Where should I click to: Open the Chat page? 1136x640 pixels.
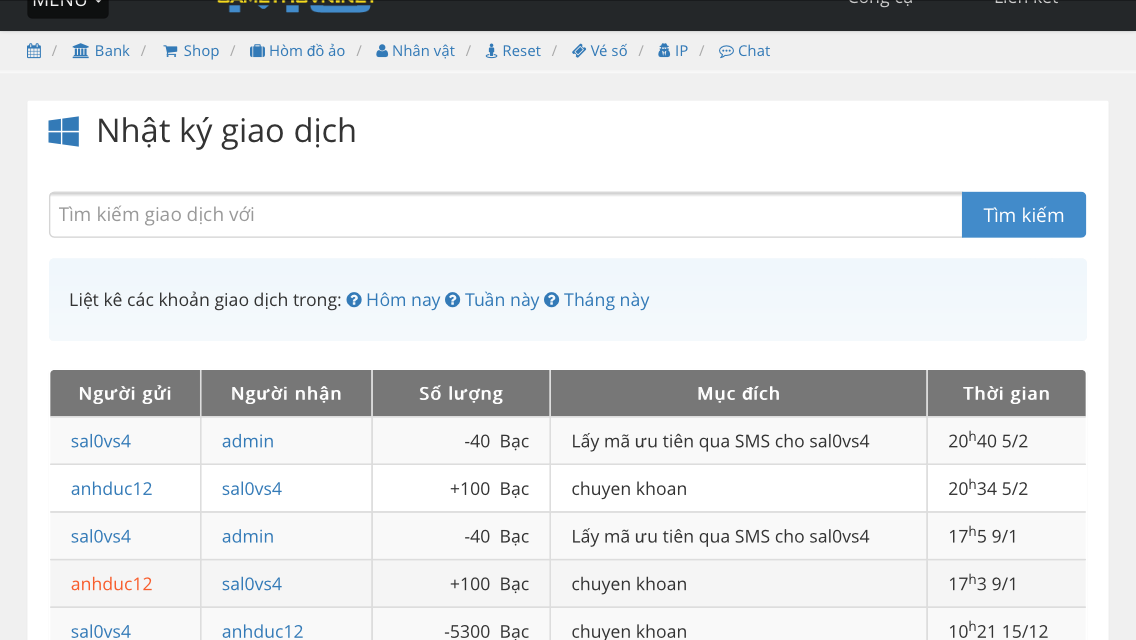pos(745,51)
